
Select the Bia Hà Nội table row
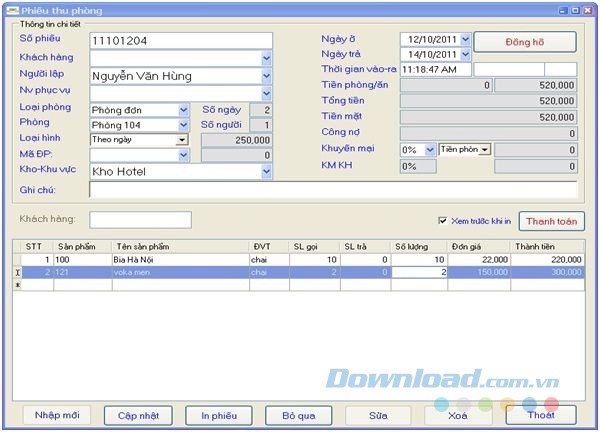[180, 258]
